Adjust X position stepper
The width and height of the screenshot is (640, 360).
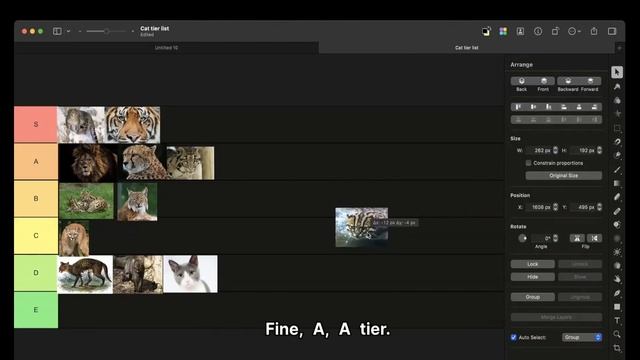click(x=555, y=207)
